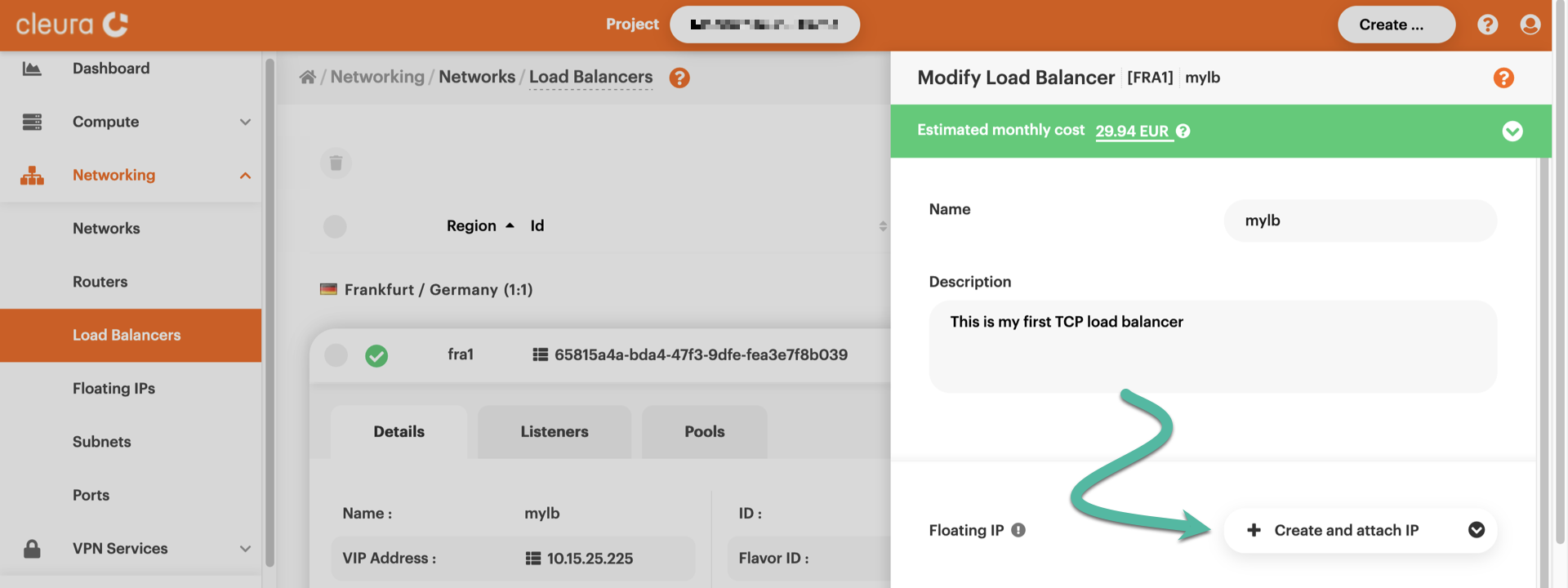Click the Create ... button
1568x588 pixels.
(1396, 24)
